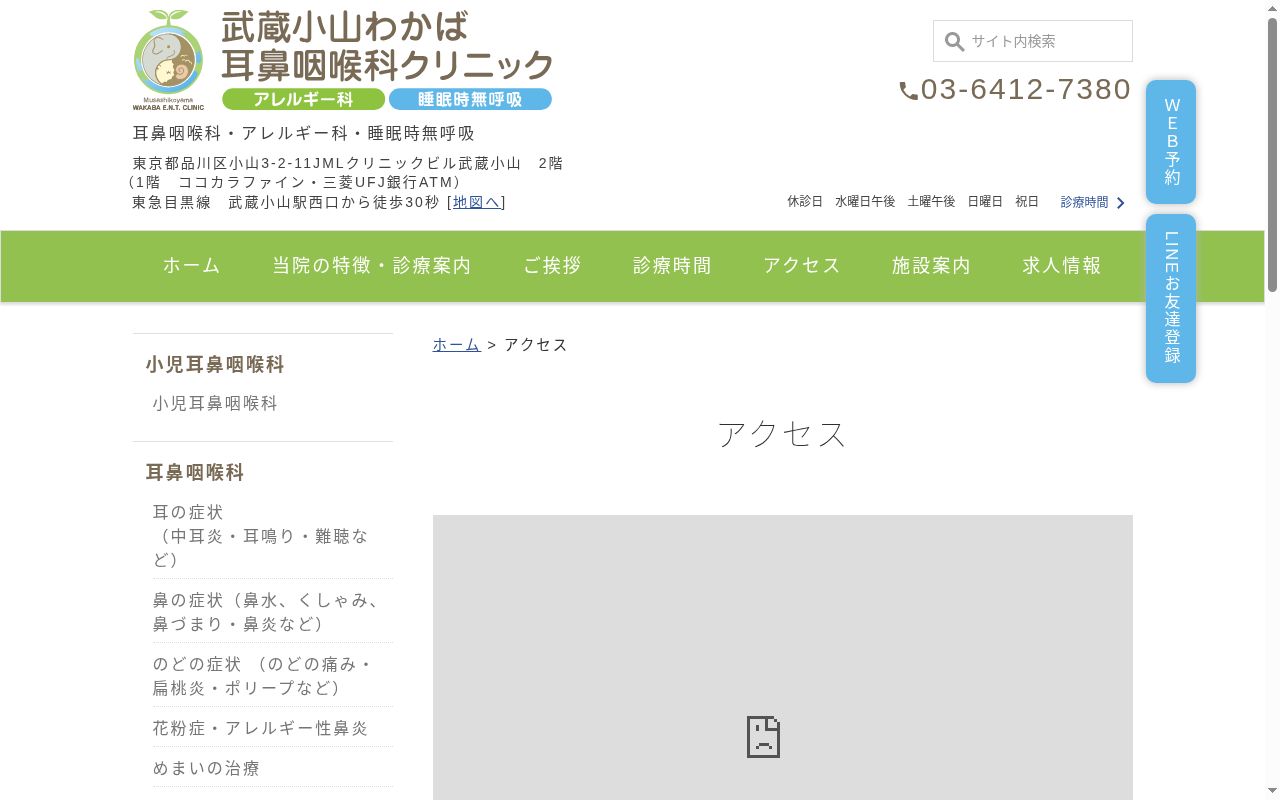This screenshot has height=800, width=1280.
Task: Open 当院の特徴・診療案内 menu item
Action: [x=372, y=266]
